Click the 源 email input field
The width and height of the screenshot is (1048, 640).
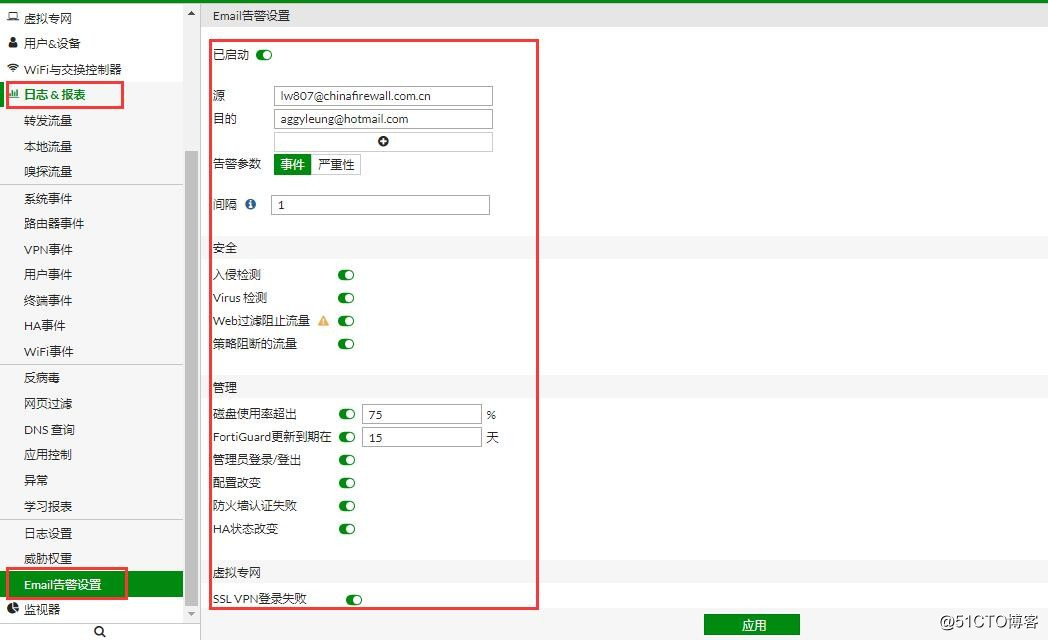383,96
